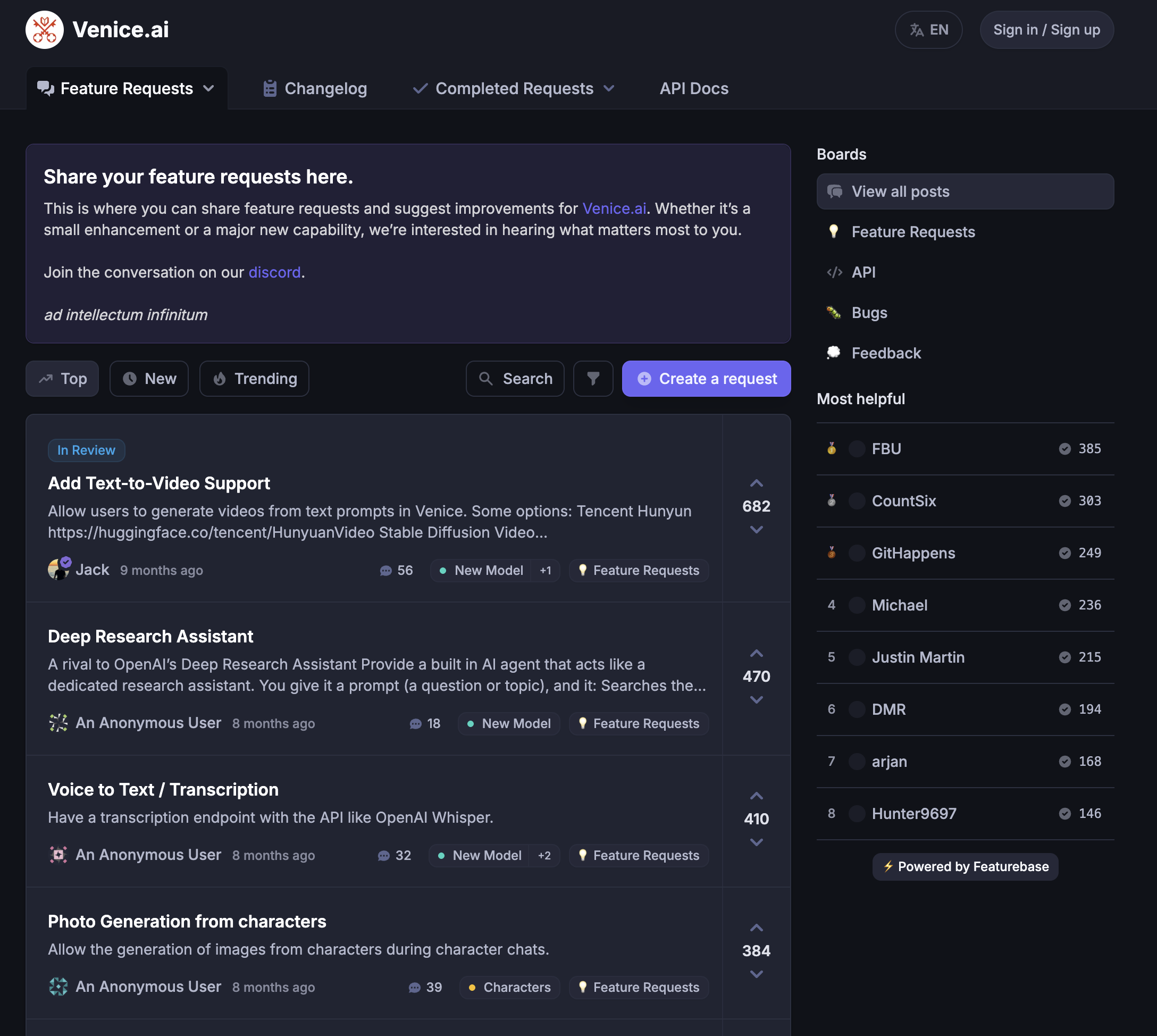Click the Search posts field
The width and height of the screenshot is (1157, 1036).
[x=515, y=379]
